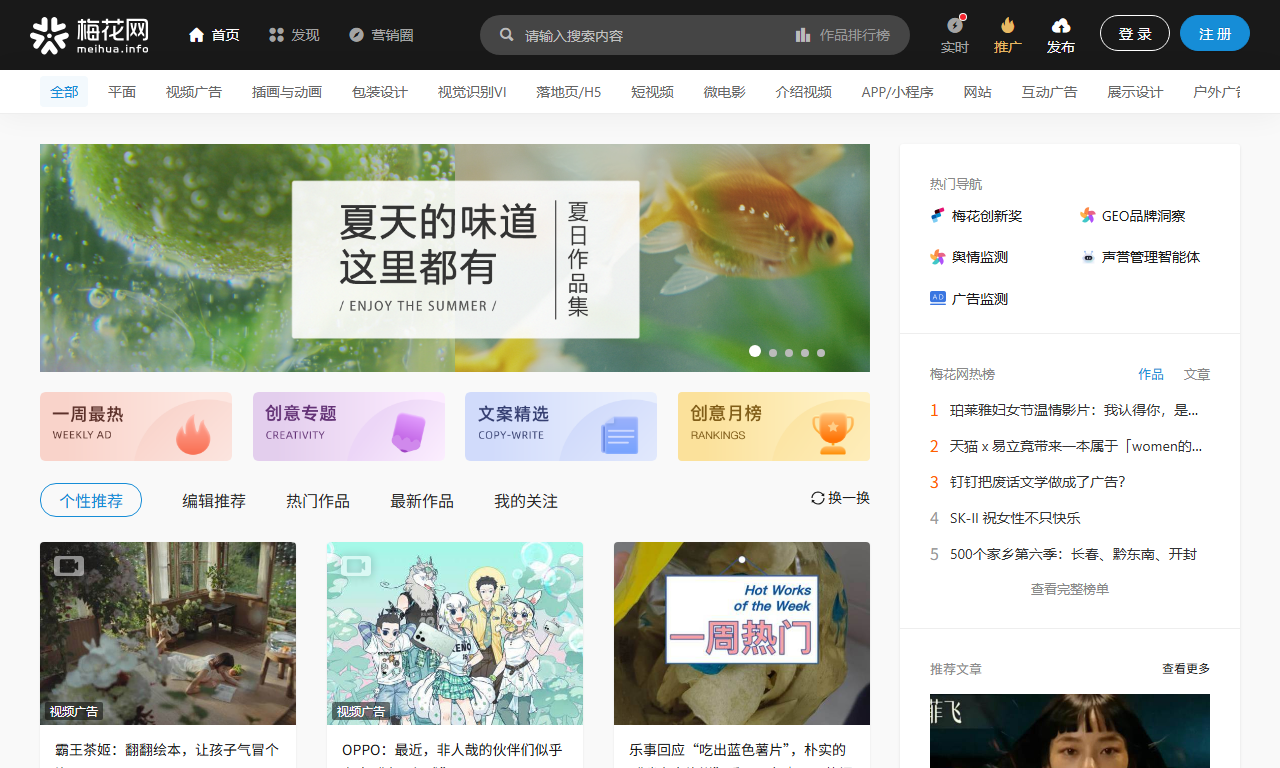This screenshot has height=768, width=1280.
Task: Select the 视觉识别VI category tab
Action: (x=472, y=92)
